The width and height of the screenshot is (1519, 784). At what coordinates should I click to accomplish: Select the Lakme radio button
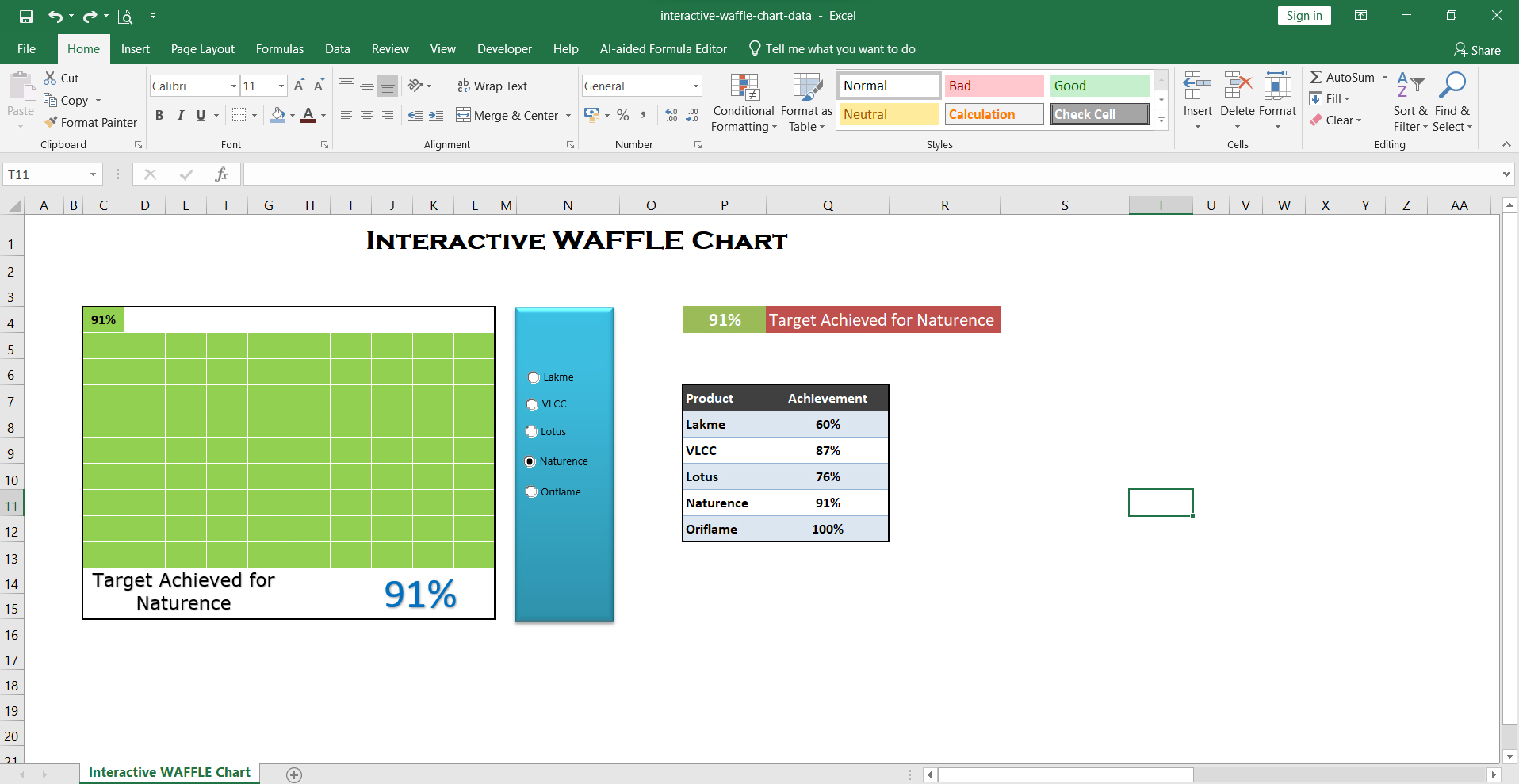coord(534,377)
